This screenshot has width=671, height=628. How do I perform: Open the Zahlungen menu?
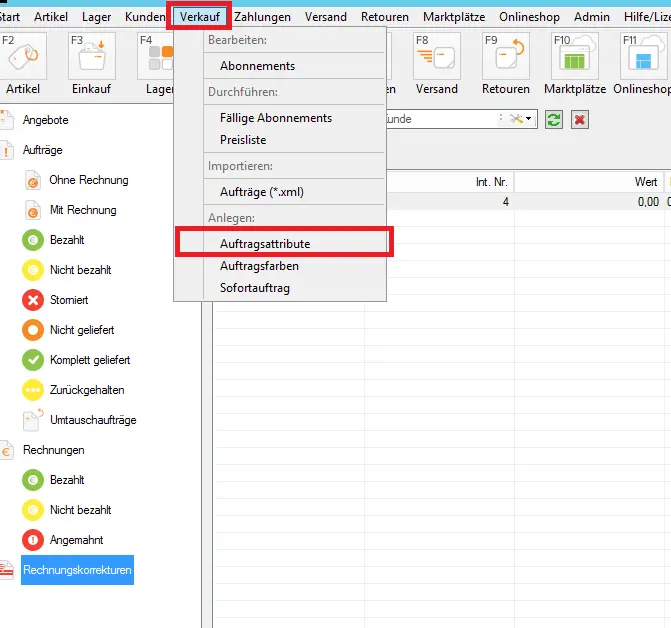pos(262,17)
